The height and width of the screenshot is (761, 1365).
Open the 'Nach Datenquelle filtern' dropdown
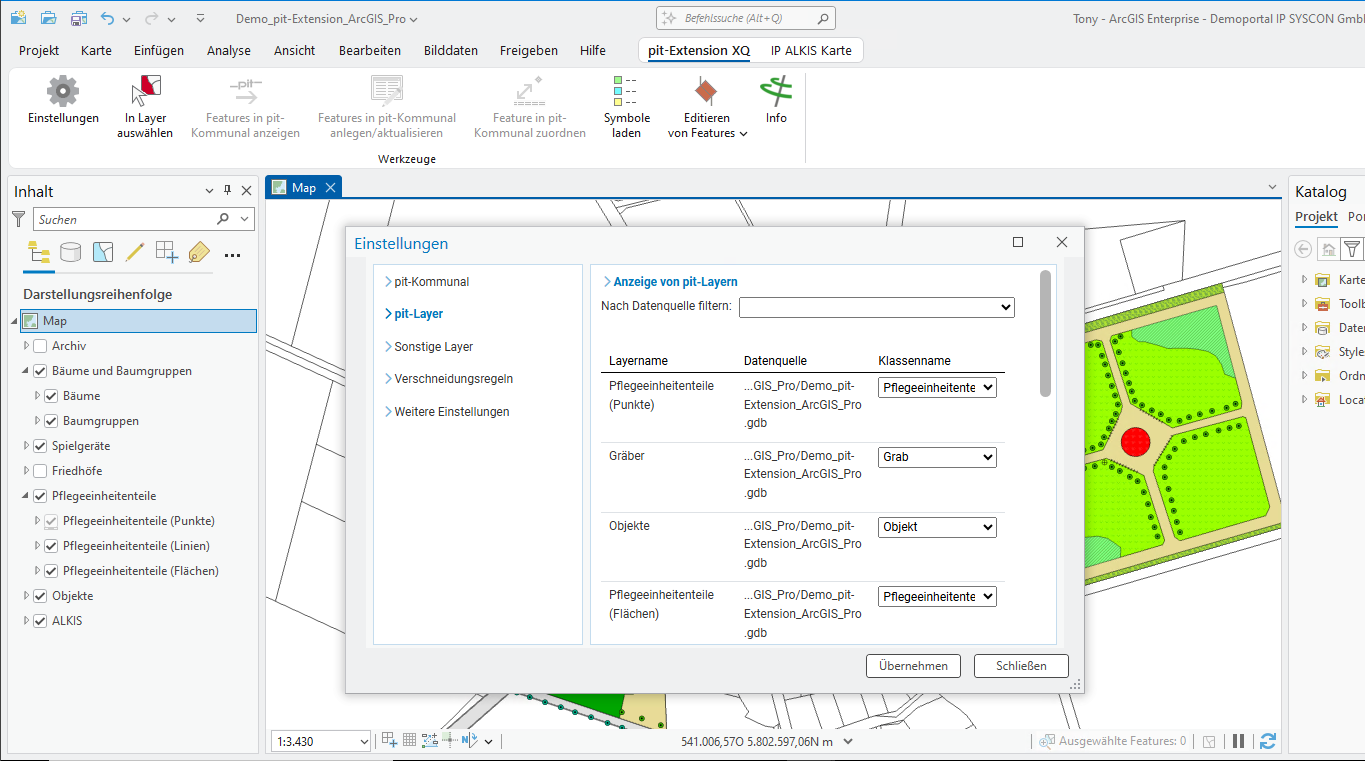pos(1005,307)
